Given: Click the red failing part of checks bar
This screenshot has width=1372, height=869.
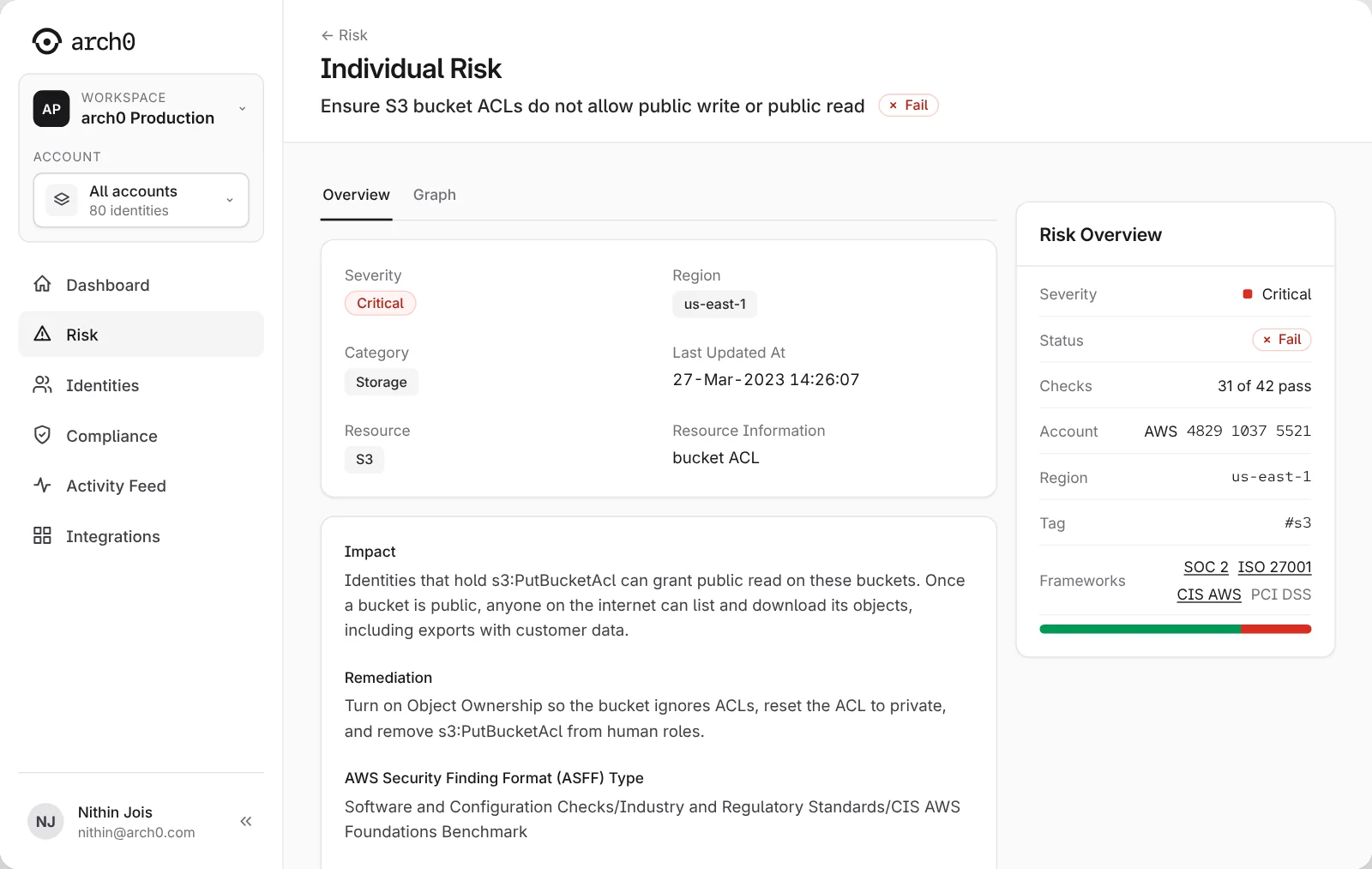Looking at the screenshot, I should tap(1276, 629).
